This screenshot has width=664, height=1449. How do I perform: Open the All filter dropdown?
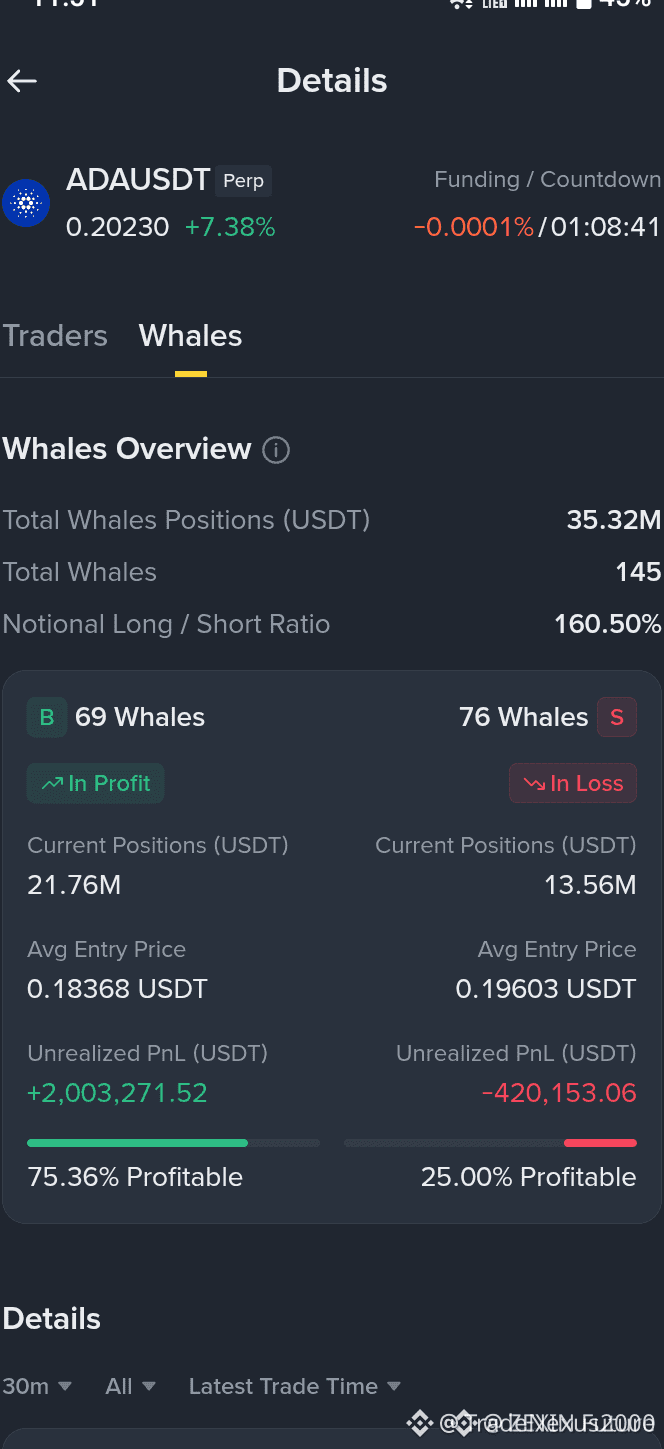[131, 1386]
